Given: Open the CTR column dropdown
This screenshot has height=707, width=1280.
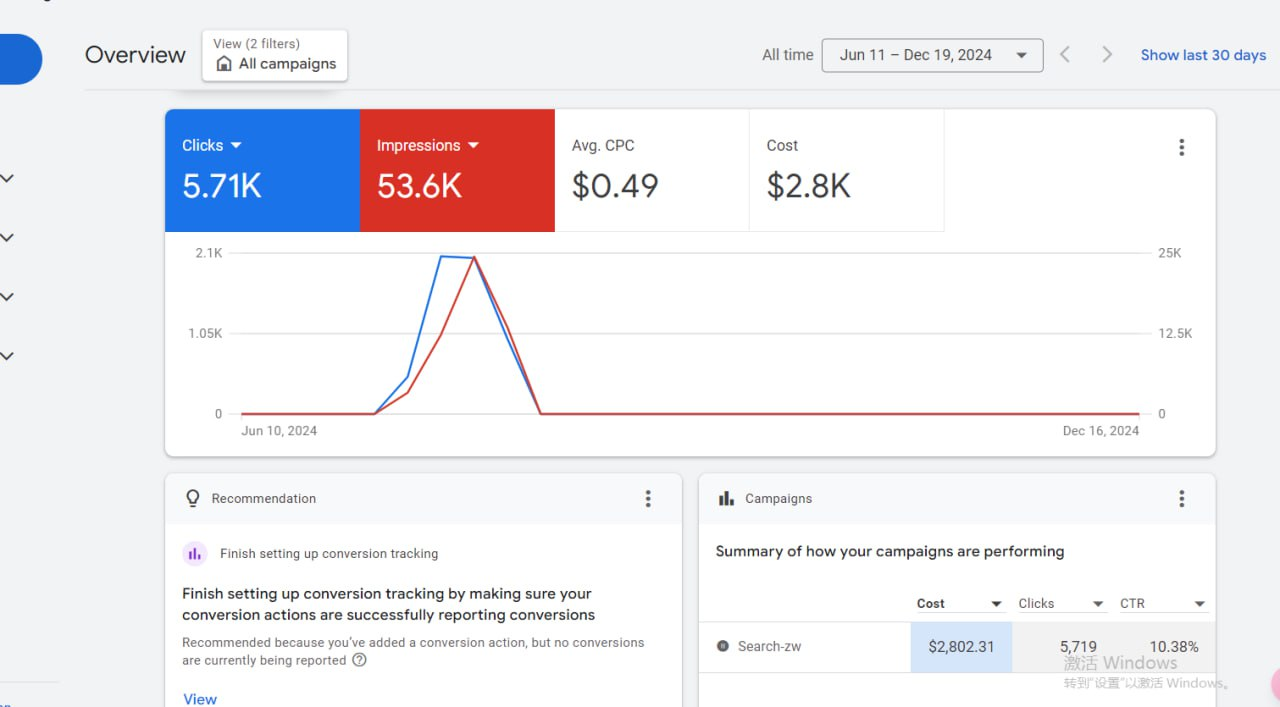Looking at the screenshot, I should click(1199, 604).
